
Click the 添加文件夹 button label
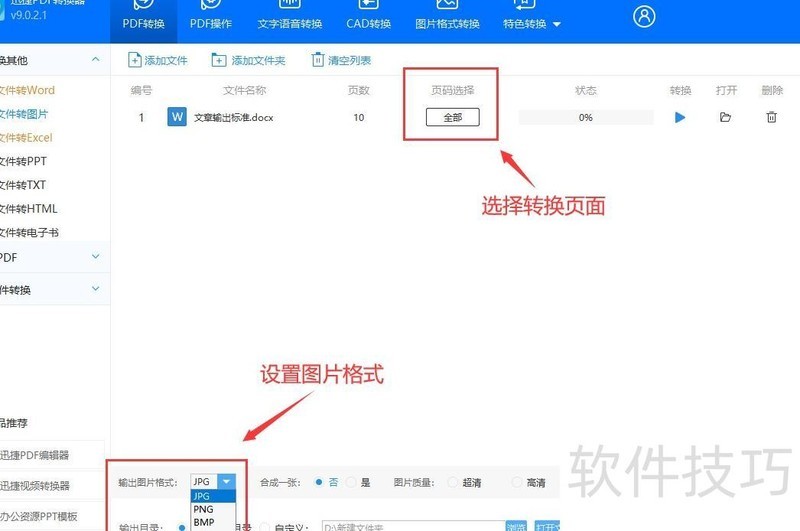(x=258, y=60)
